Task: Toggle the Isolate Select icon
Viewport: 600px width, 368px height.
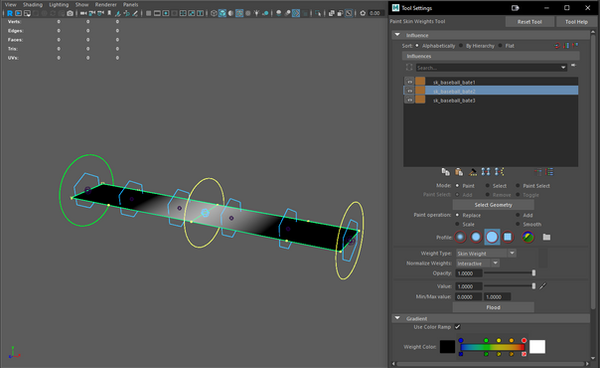Action: coord(318,13)
